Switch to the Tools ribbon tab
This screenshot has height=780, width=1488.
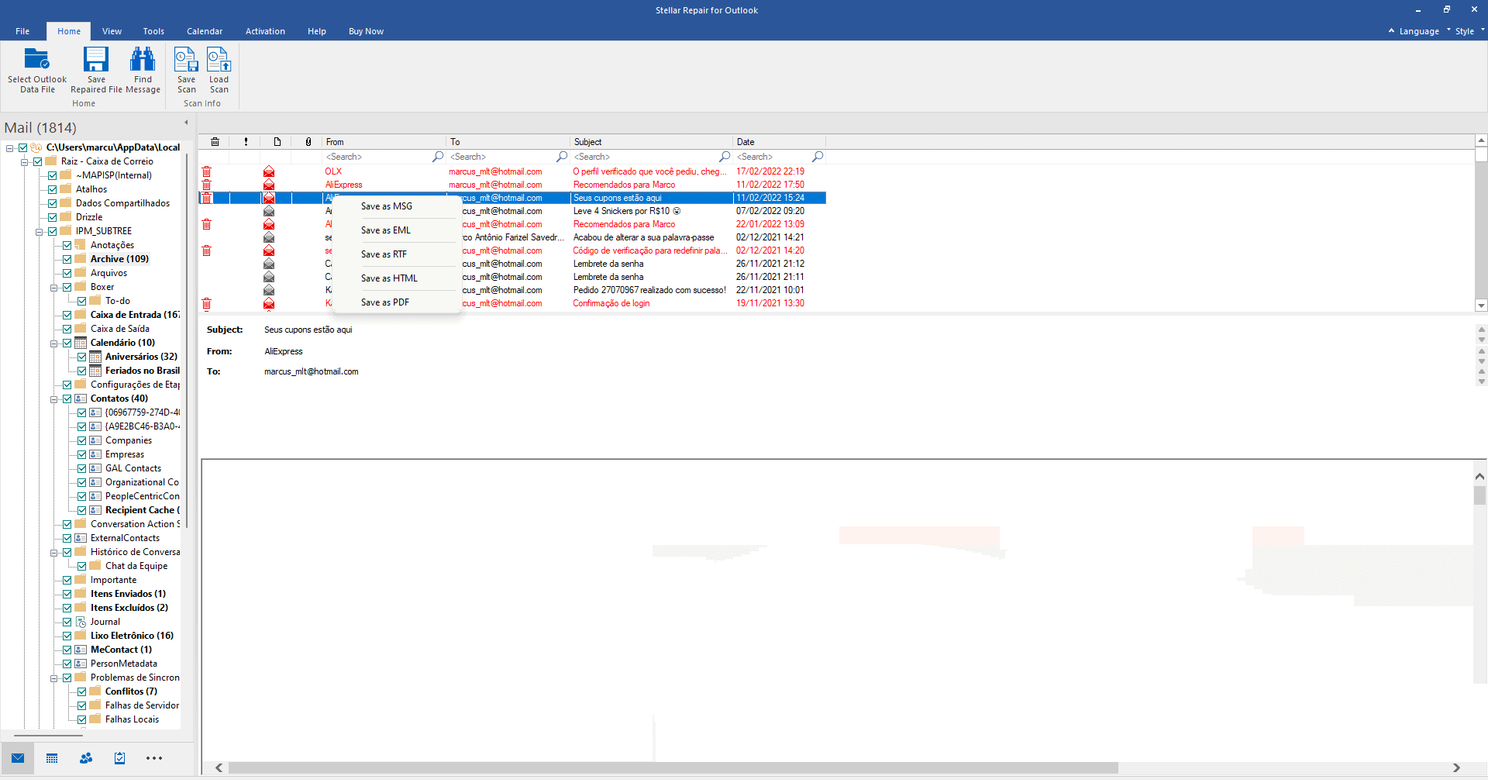153,31
